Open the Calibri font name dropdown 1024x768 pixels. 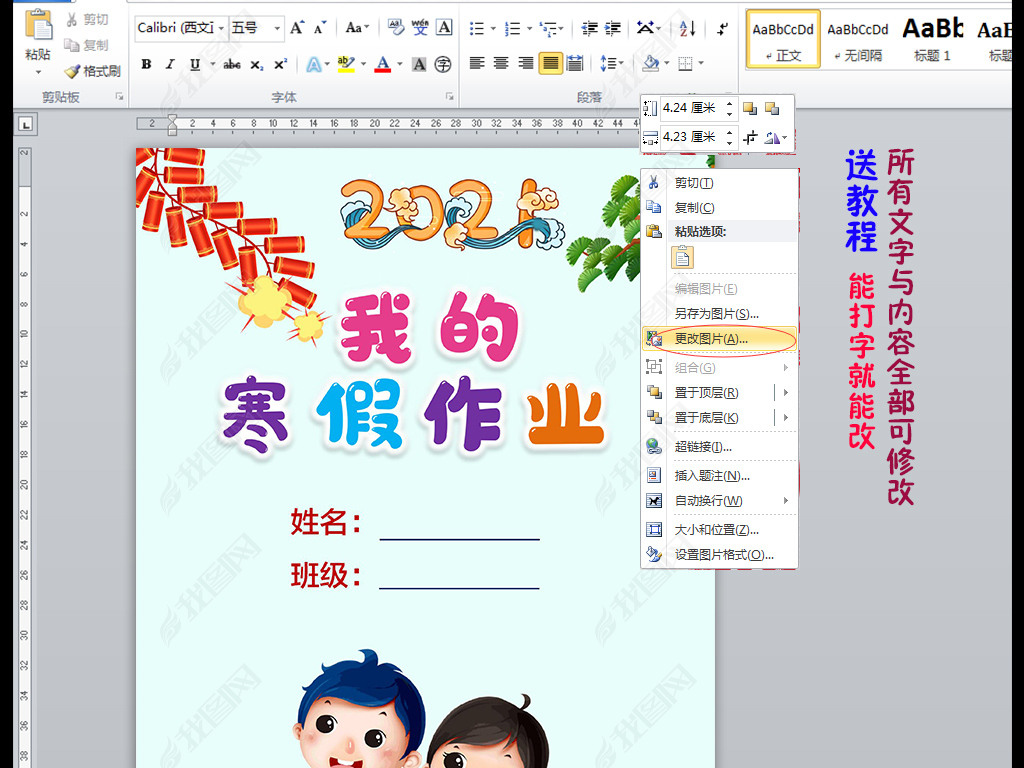click(x=221, y=28)
